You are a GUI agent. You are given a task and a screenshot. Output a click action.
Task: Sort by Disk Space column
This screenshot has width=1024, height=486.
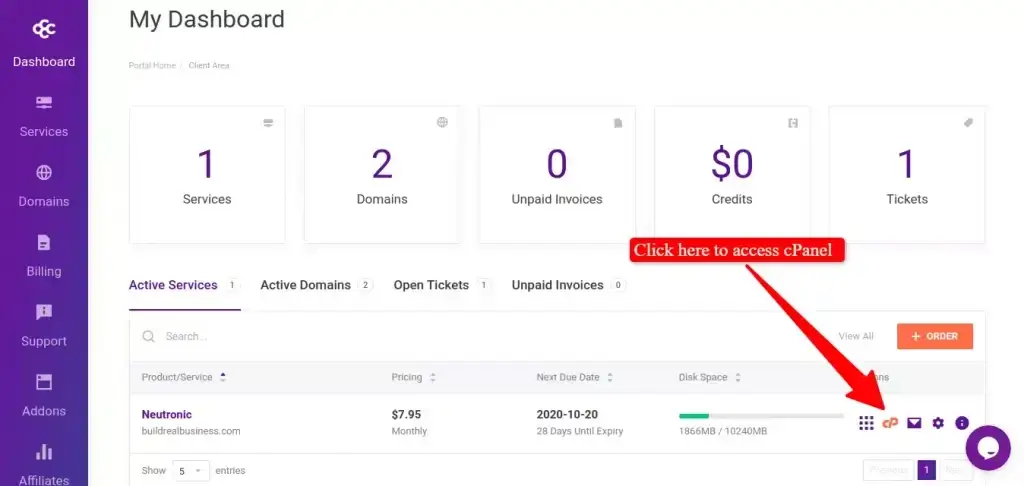[x=710, y=378]
